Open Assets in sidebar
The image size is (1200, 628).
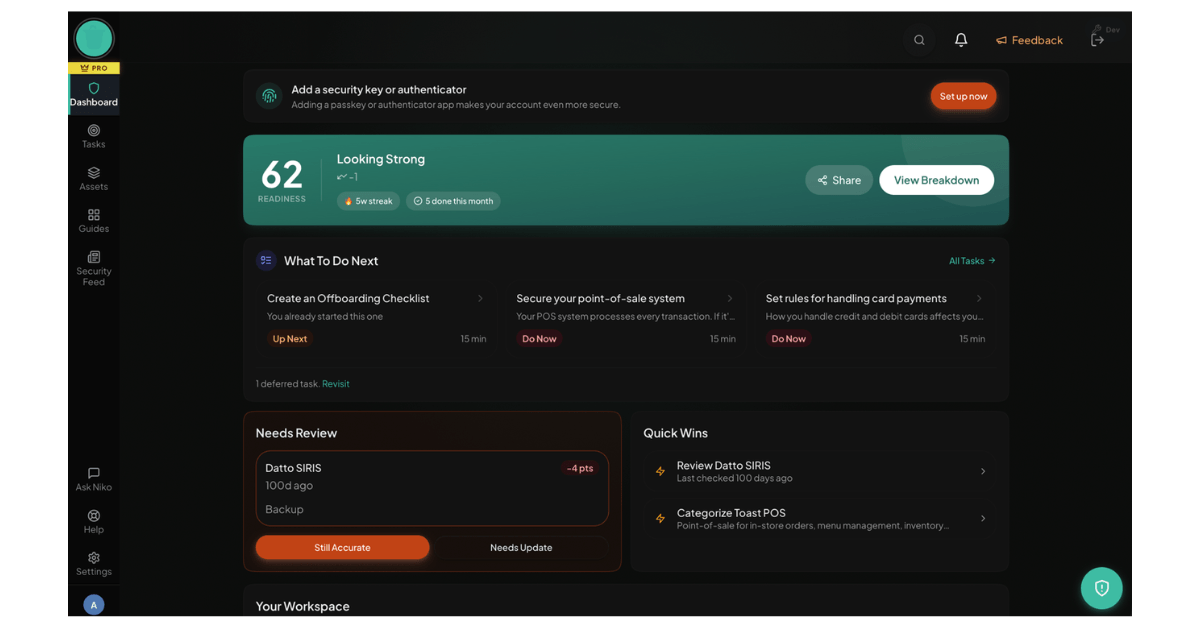(94, 179)
